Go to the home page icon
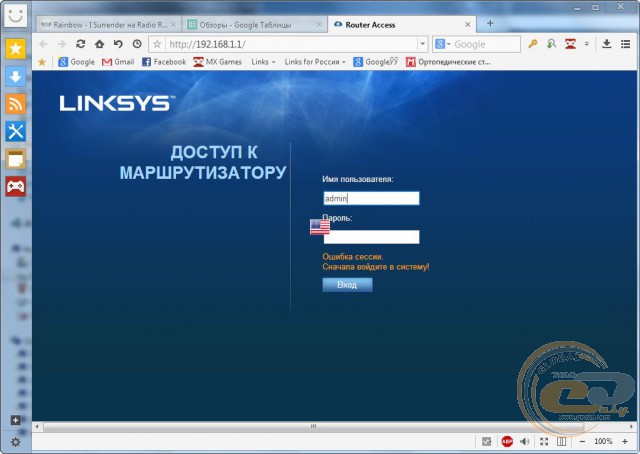 pos(99,44)
